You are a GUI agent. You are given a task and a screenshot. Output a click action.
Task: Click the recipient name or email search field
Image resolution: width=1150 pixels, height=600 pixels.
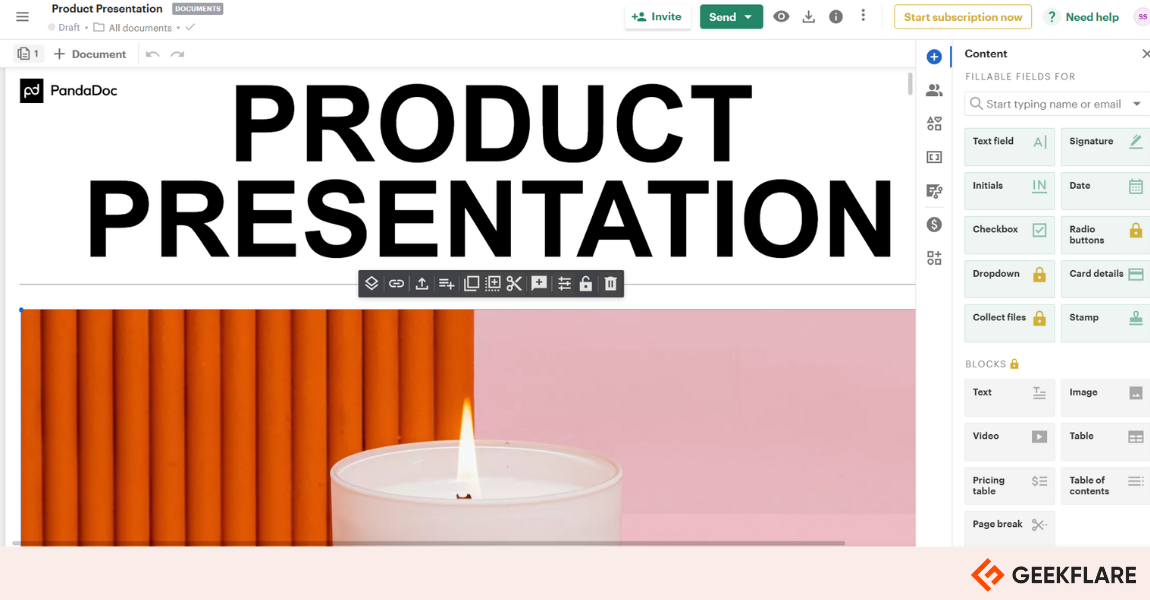click(x=1052, y=104)
